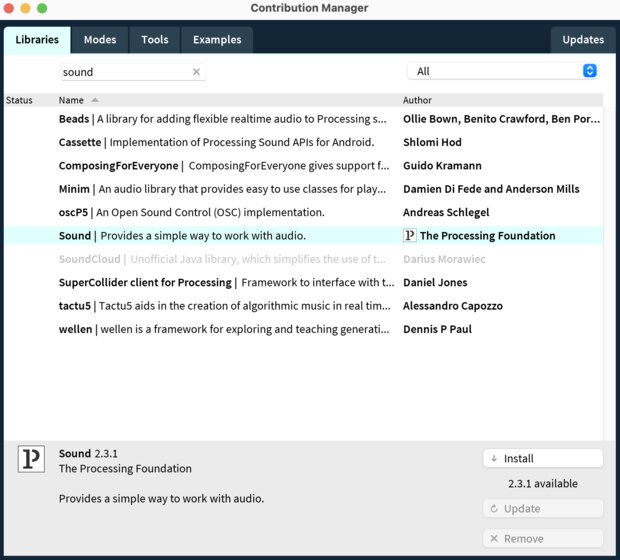
Task: Switch to the Libraries tab
Action: click(37, 40)
